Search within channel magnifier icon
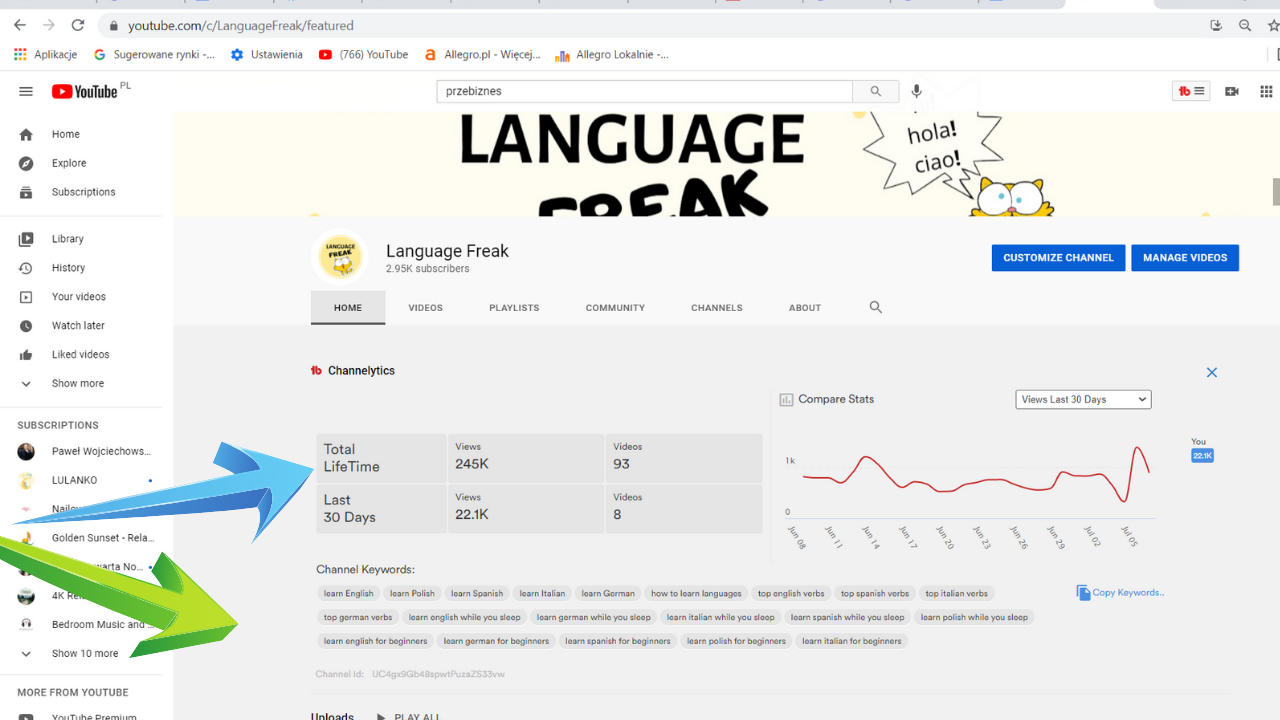Viewport: 1280px width, 720px height. click(x=876, y=307)
